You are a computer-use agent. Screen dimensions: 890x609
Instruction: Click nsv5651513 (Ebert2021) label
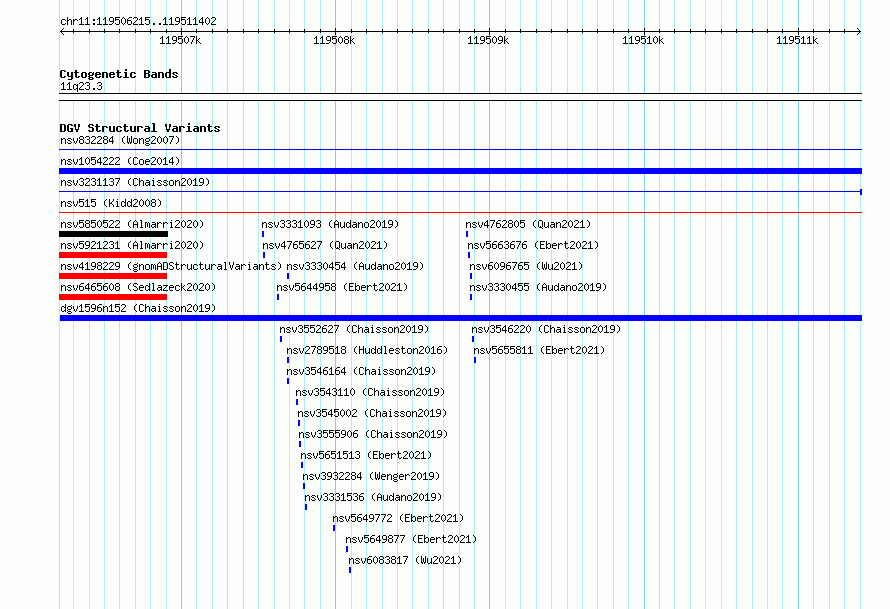366,455
